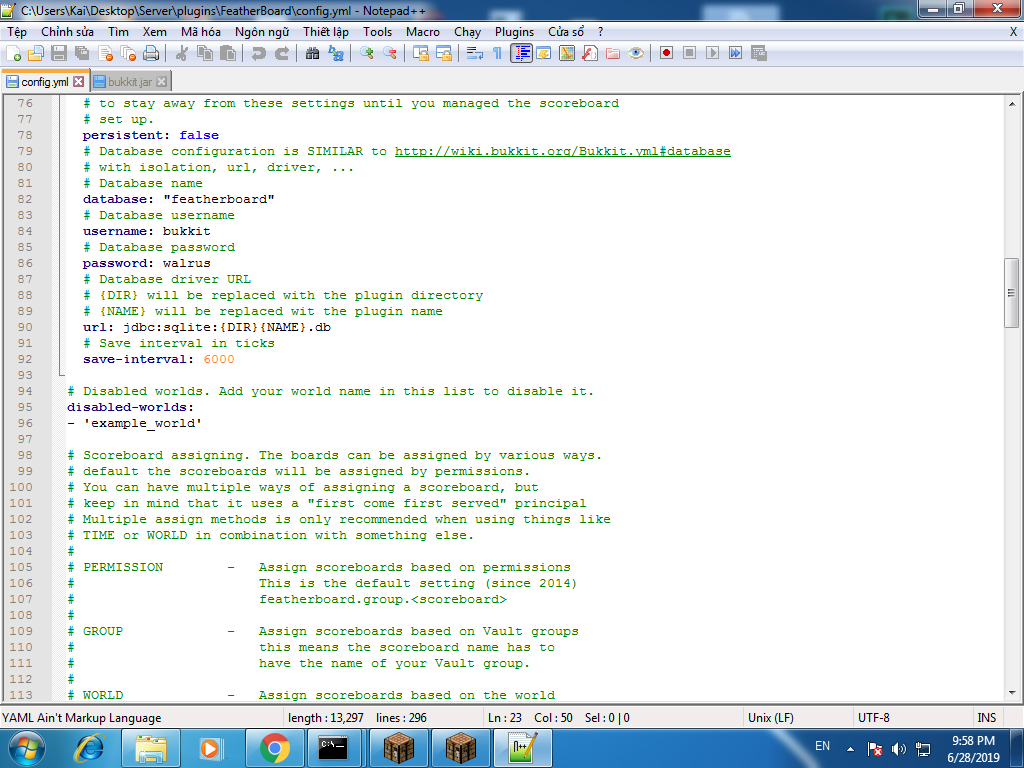Viewport: 1024px width, 768px height.
Task: Click the Print toolbar icon
Action: tap(151, 54)
